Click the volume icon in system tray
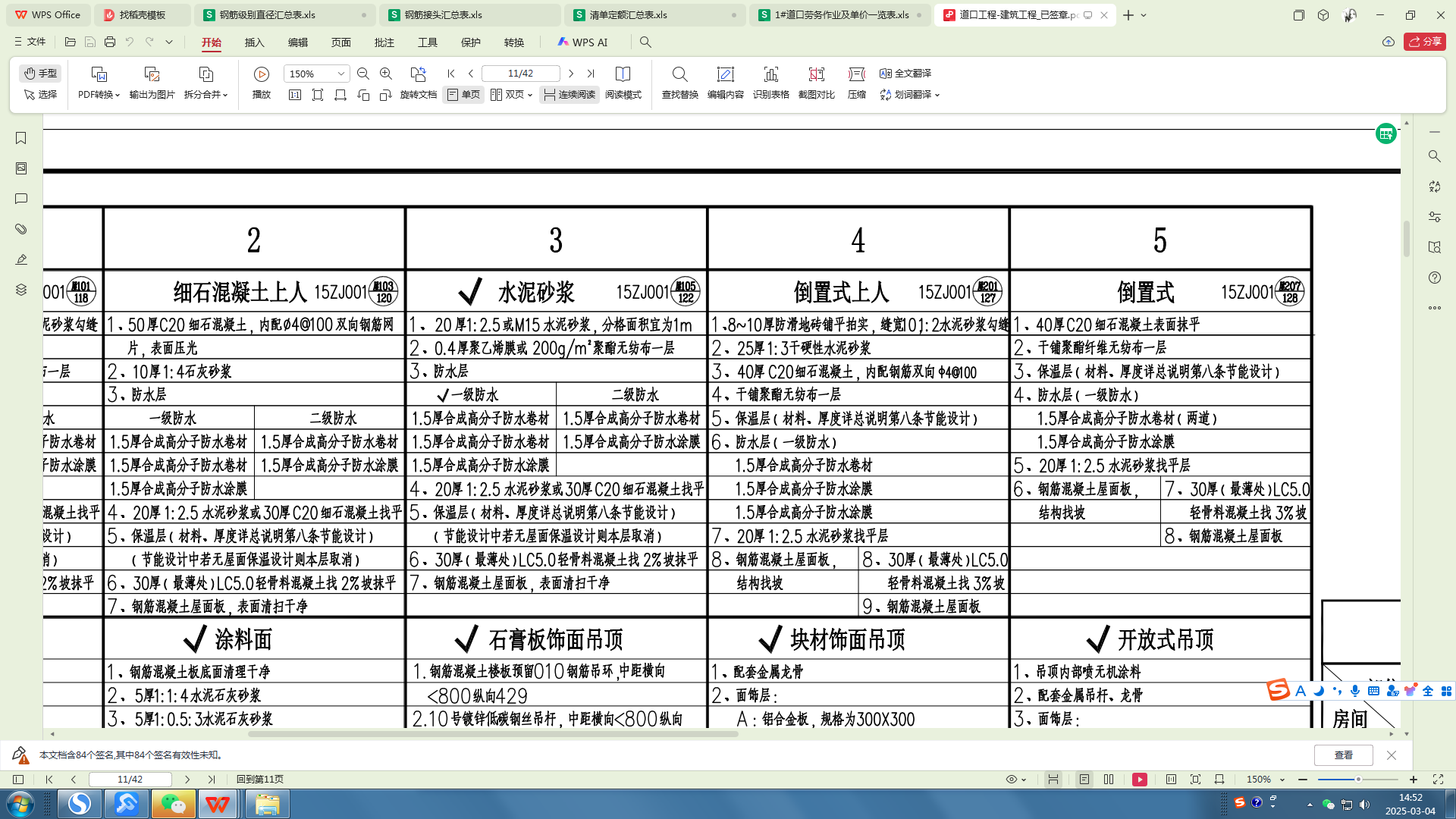The width and height of the screenshot is (1456, 819). click(1365, 805)
